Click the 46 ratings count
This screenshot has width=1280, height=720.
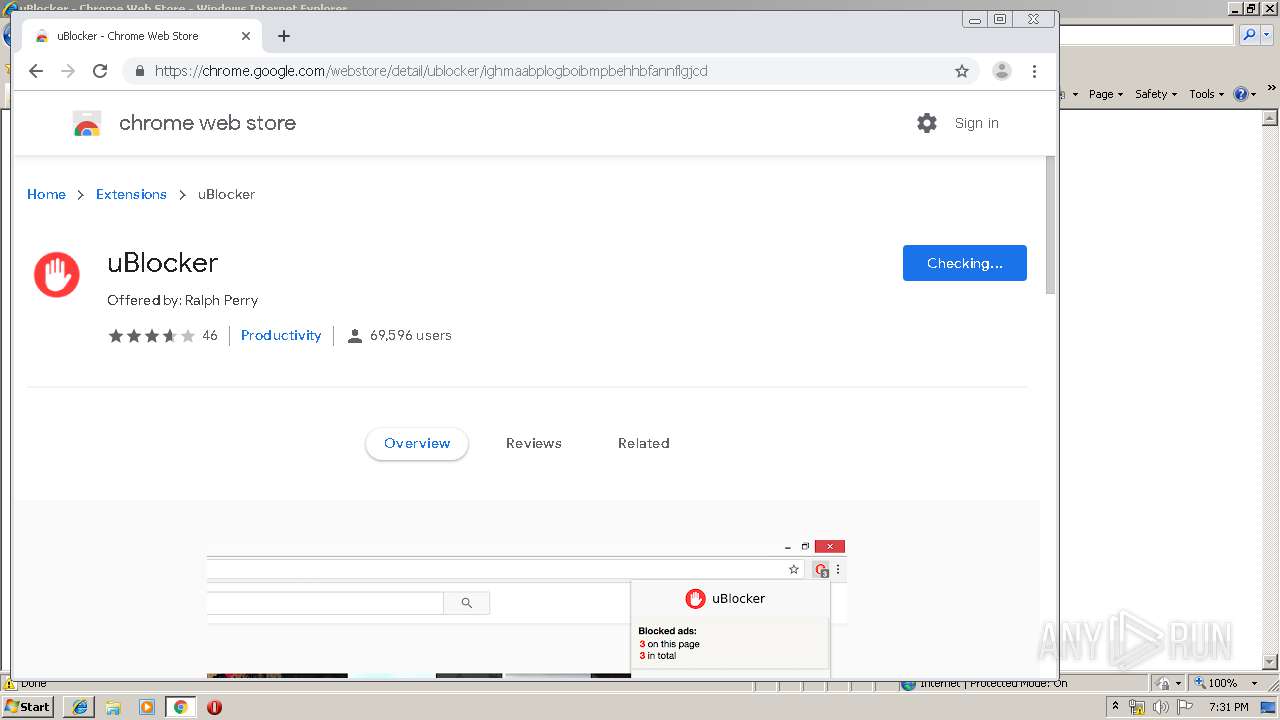coord(210,336)
